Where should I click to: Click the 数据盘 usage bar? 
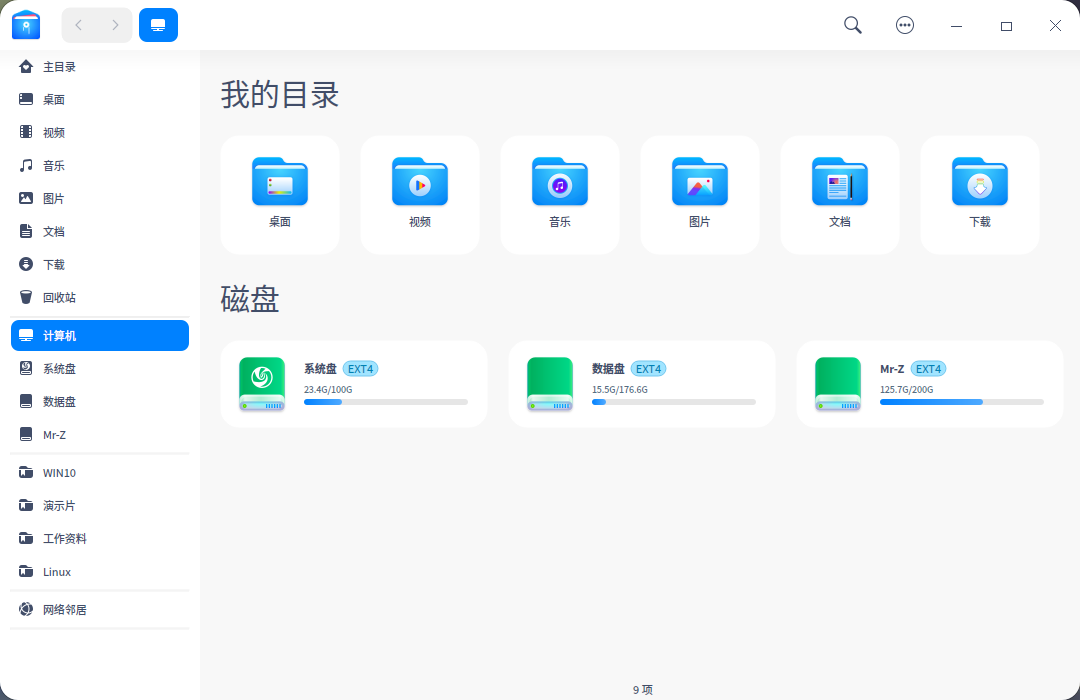(x=674, y=402)
